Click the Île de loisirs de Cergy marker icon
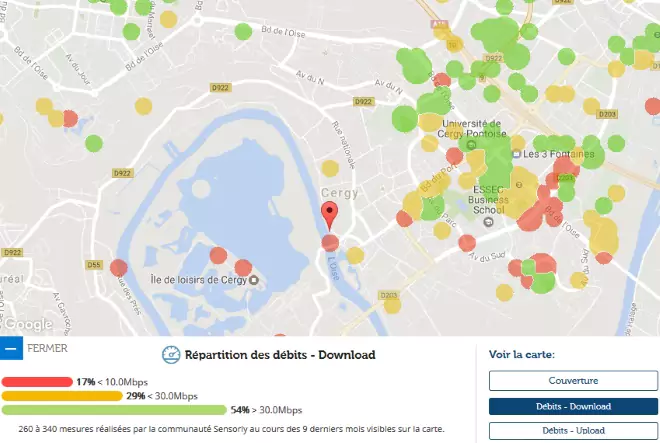Screen dimensions: 660x443 (251, 278)
